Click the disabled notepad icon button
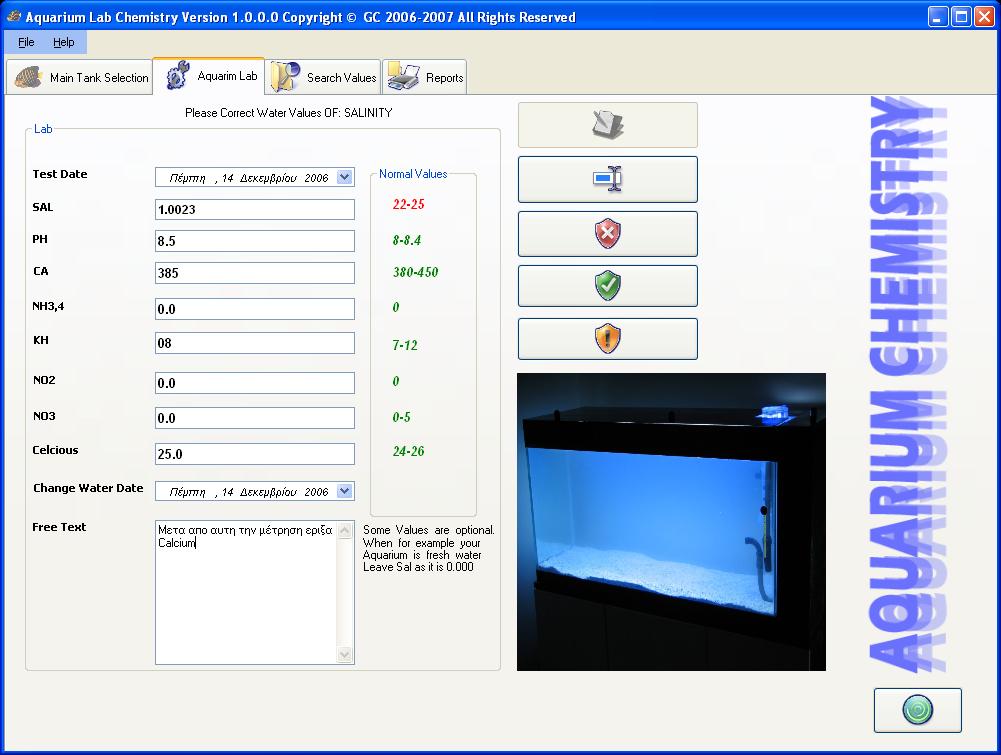Viewport: 1001px width, 755px height. pyautogui.click(x=607, y=125)
